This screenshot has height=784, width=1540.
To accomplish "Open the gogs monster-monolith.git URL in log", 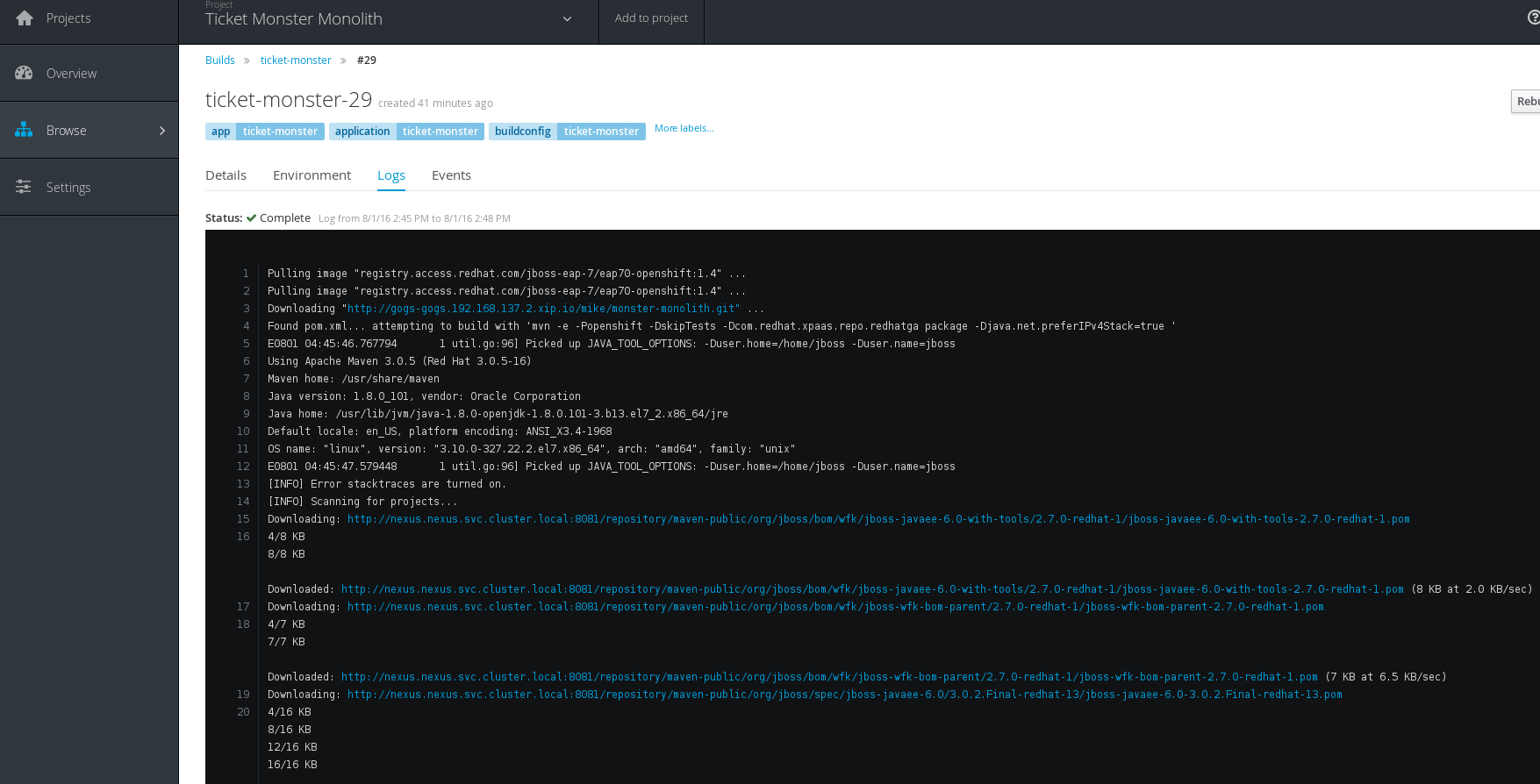I will pos(543,309).
